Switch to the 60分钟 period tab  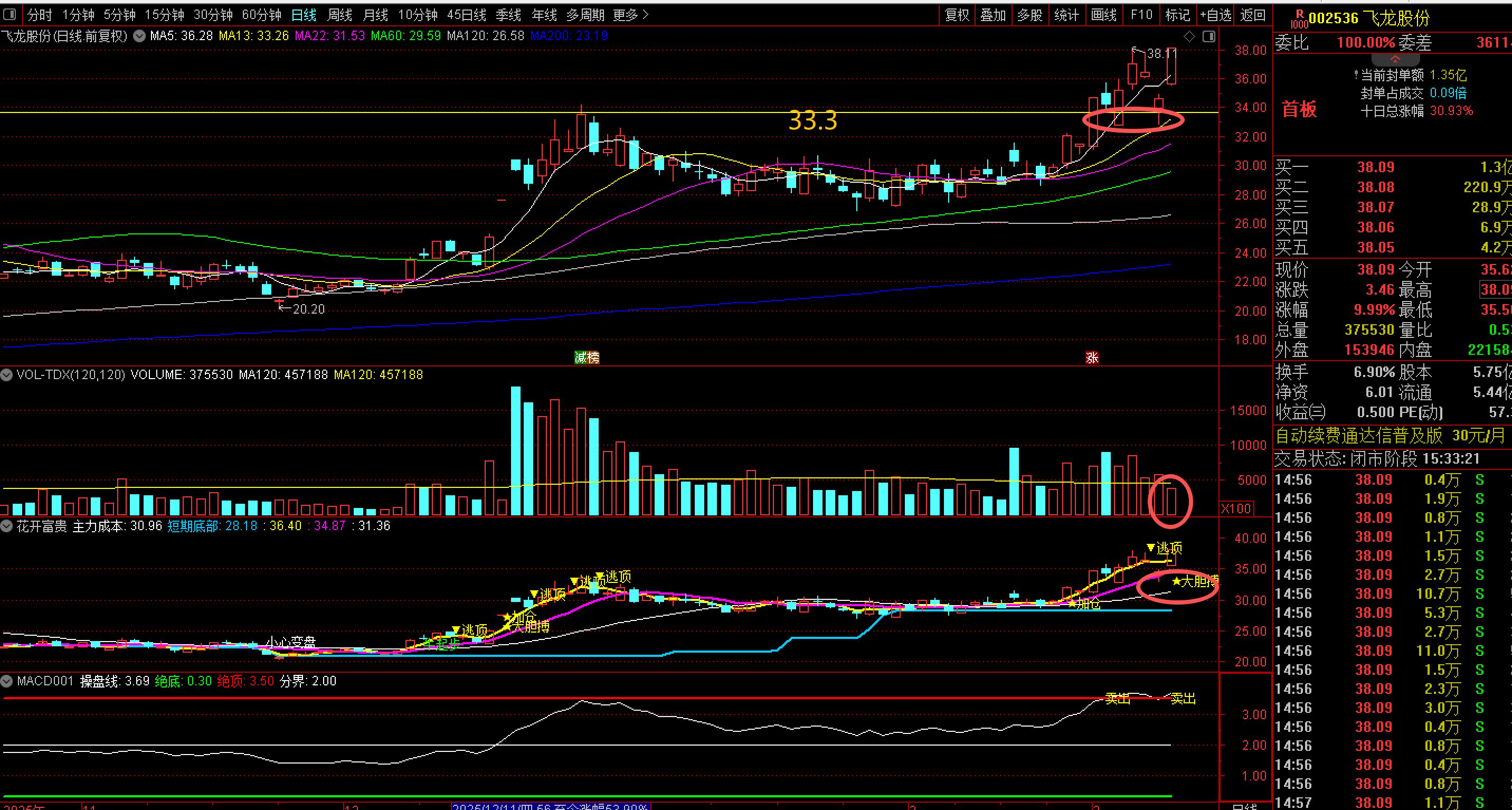261,15
